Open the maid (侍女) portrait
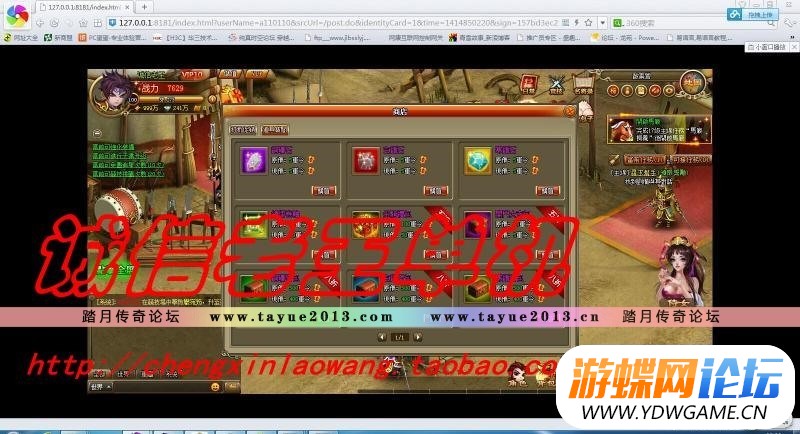The image size is (800, 434). (x=681, y=273)
